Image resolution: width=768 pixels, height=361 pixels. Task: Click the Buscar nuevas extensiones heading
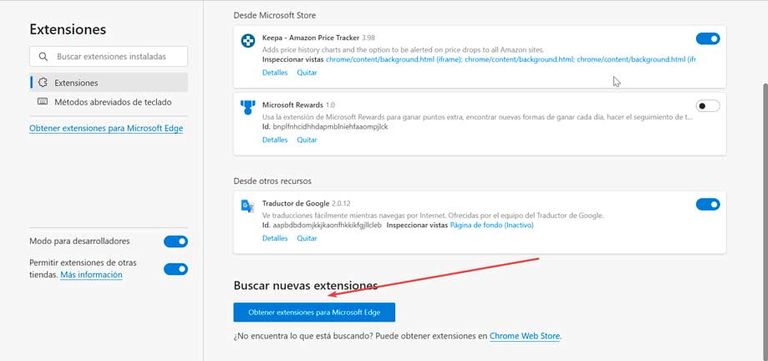click(306, 286)
